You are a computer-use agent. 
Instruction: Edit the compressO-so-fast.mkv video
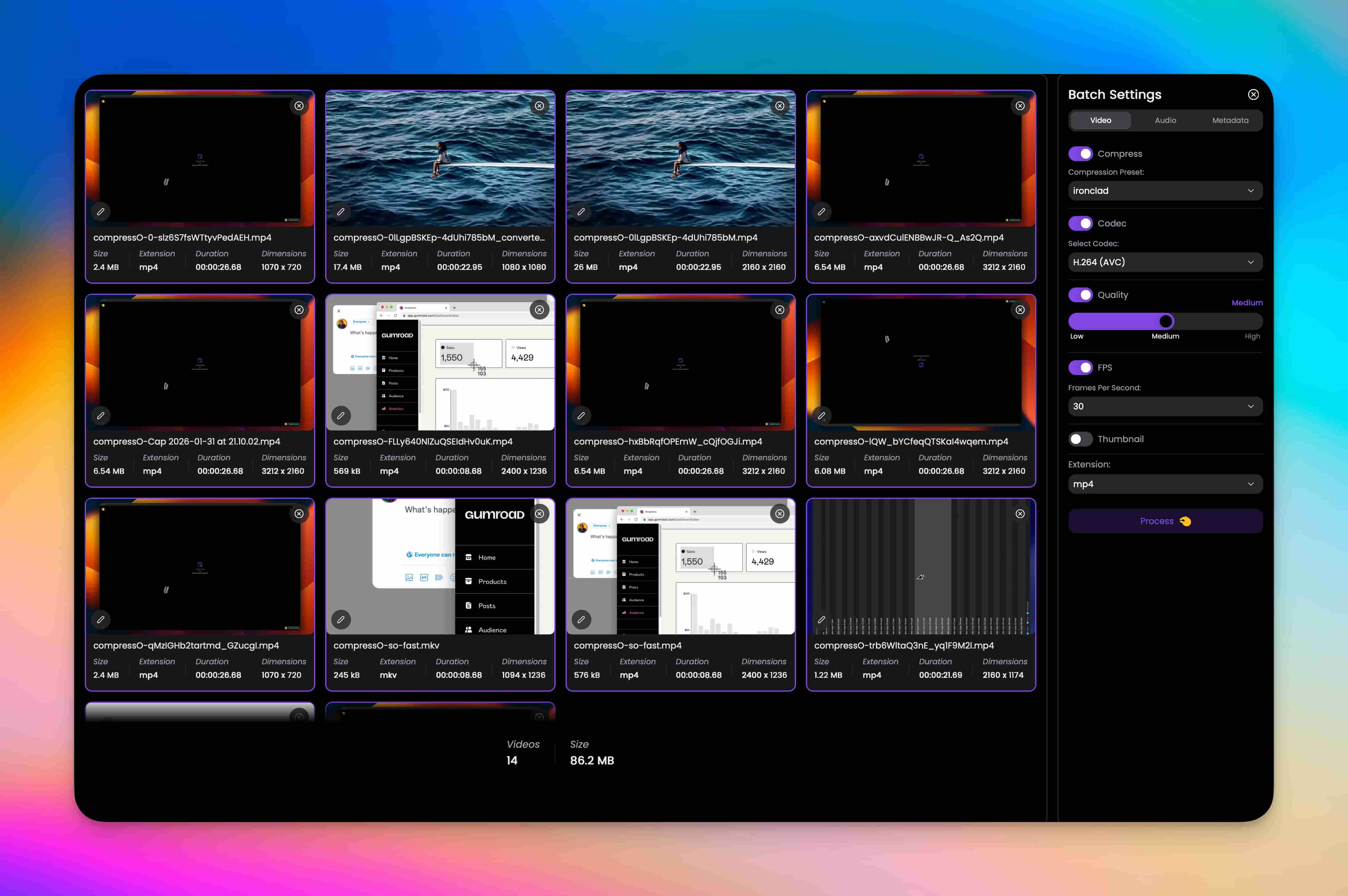click(x=341, y=619)
